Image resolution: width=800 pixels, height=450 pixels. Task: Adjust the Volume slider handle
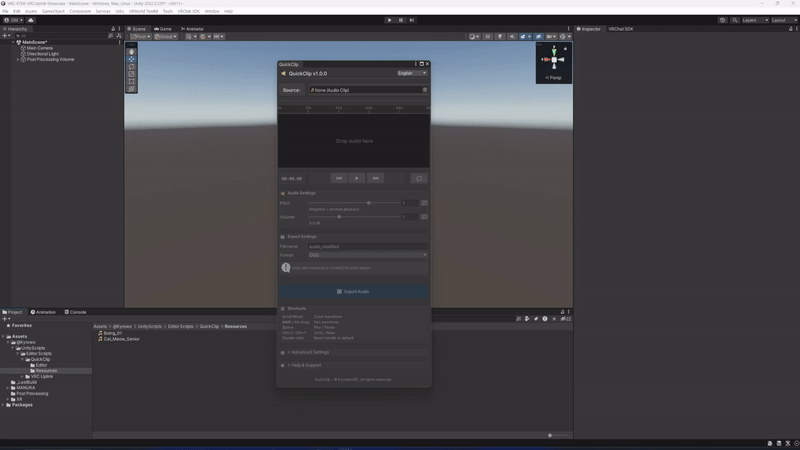[339, 217]
